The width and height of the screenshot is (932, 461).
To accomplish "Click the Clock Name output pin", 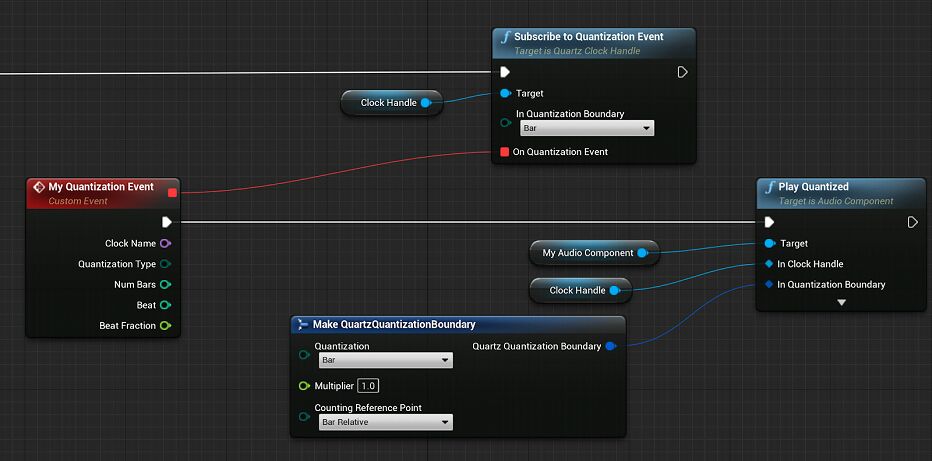I will pos(165,243).
